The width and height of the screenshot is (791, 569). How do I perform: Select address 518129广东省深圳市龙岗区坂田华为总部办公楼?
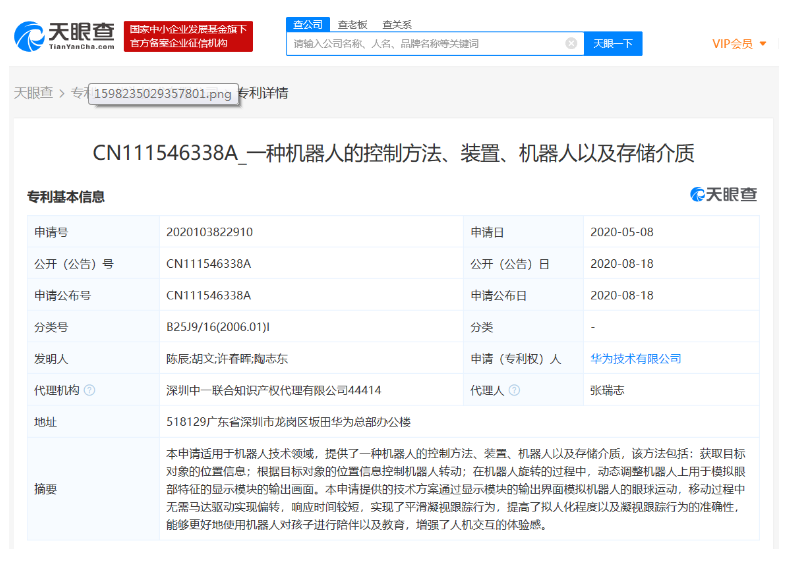click(x=289, y=422)
